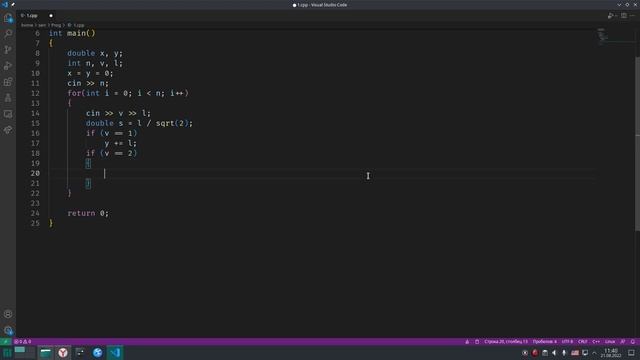Open the clock and date in taskbar
This screenshot has width=640, height=360.
click(x=611, y=353)
